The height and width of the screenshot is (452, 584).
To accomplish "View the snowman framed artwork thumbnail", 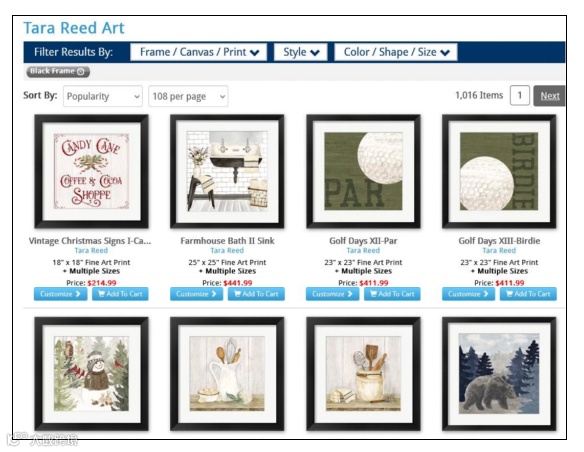I will point(91,374).
